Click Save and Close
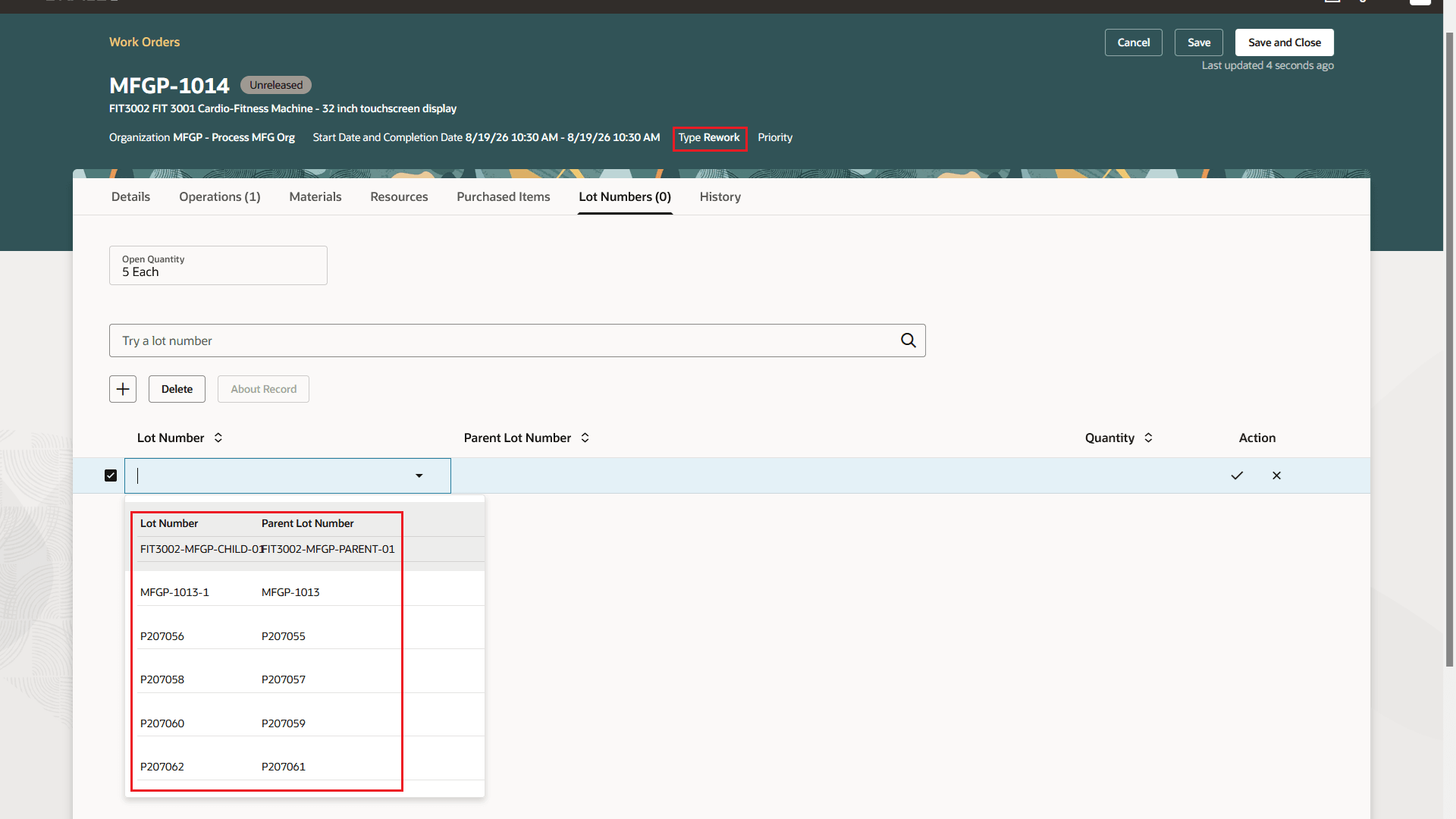The width and height of the screenshot is (1456, 819). [1285, 42]
